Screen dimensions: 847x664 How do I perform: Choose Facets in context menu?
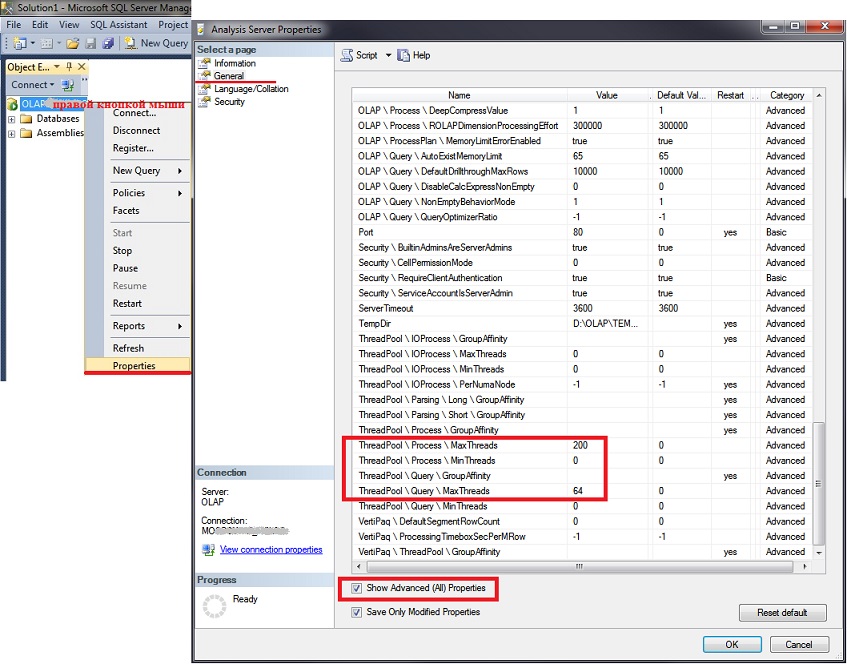[126, 211]
